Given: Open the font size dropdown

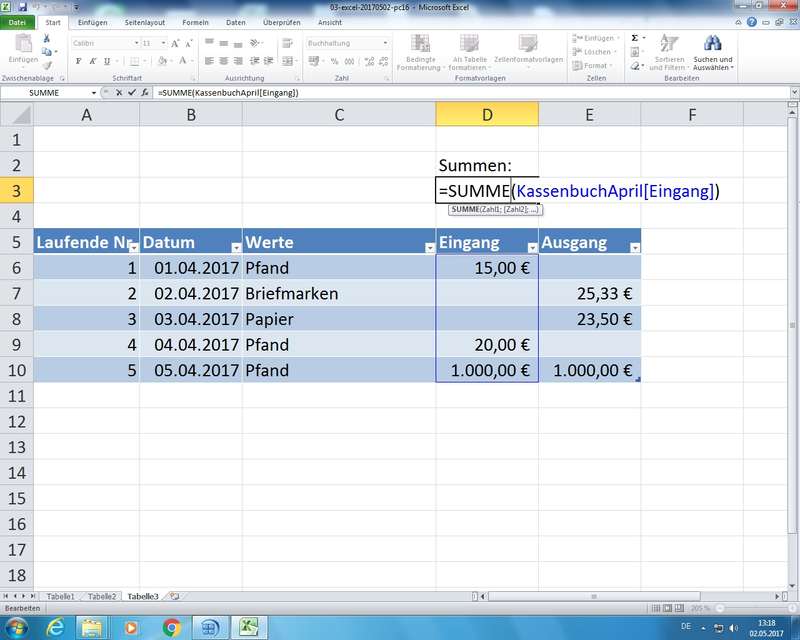Looking at the screenshot, I should [x=163, y=43].
